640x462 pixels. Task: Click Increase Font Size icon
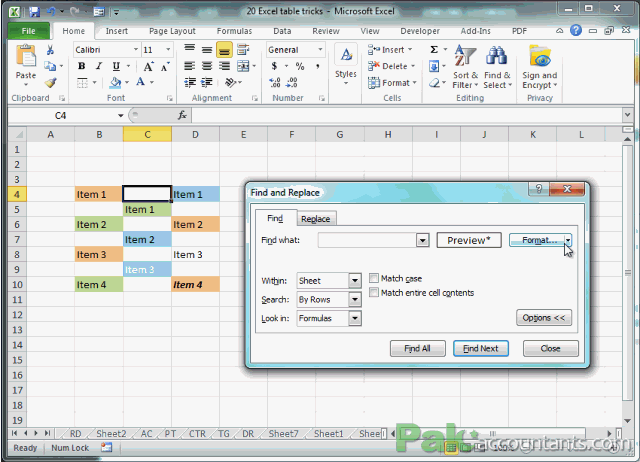pyautogui.click(x=148, y=67)
